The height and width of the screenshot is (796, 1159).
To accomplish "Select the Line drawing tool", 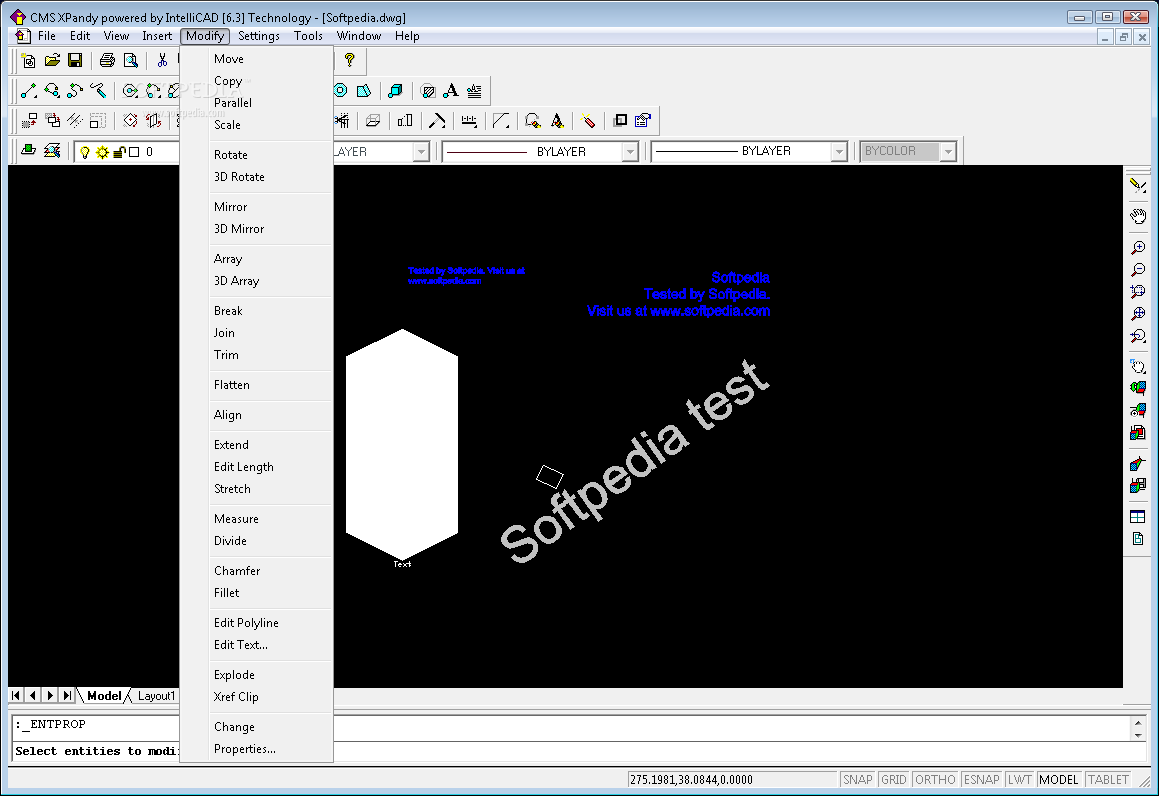I will coord(29,91).
